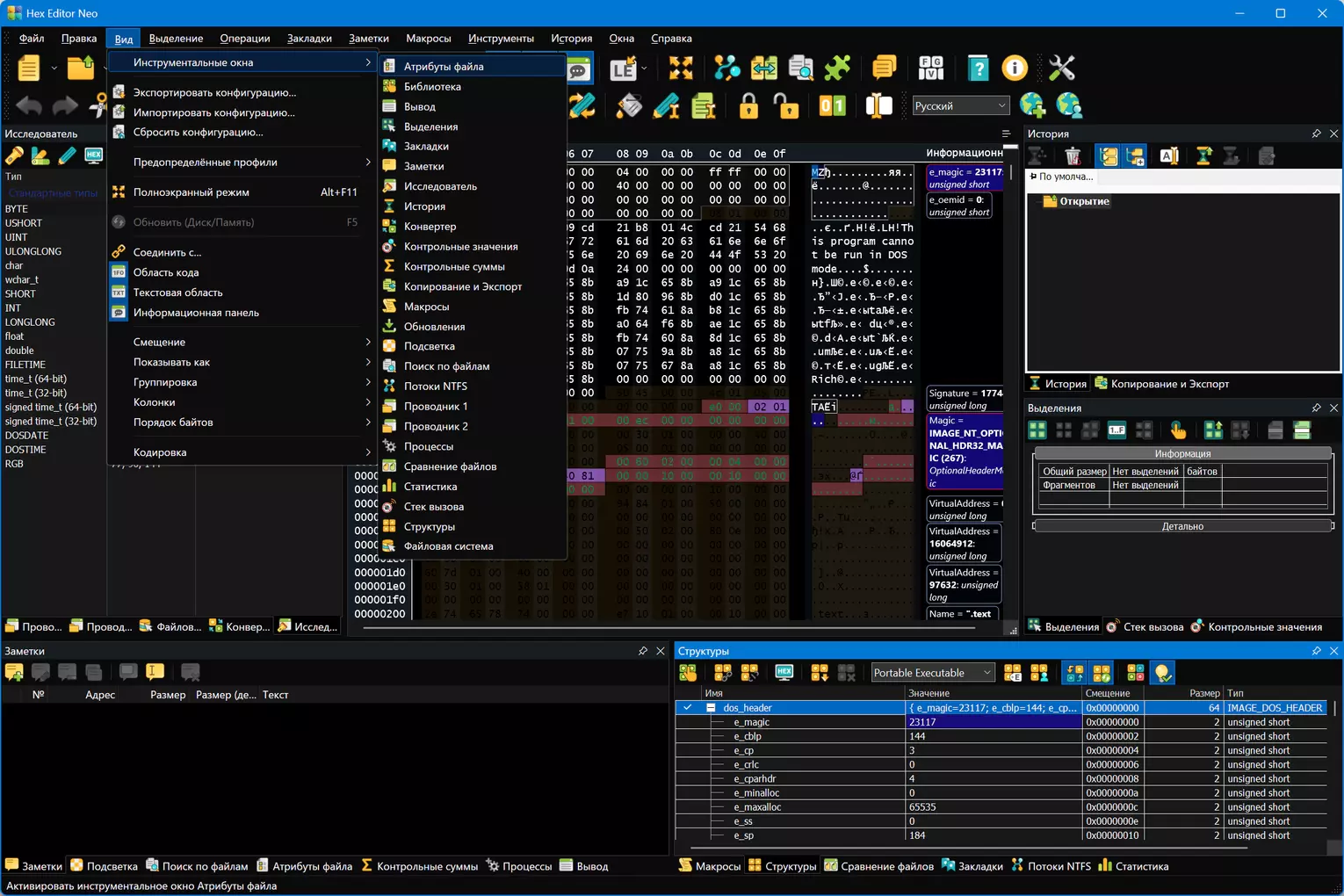
Task: Click the orange hand icon in Выделения toolbar
Action: point(1178,430)
